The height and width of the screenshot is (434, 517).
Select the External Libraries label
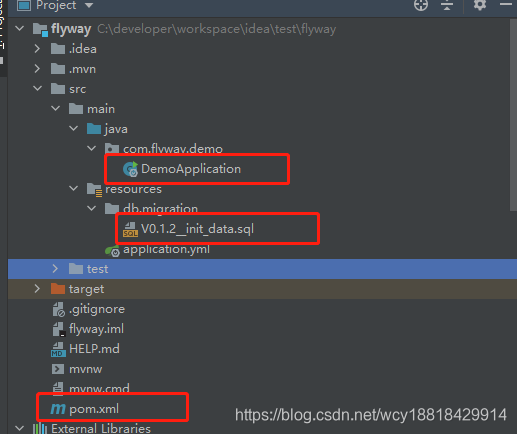(x=101, y=428)
